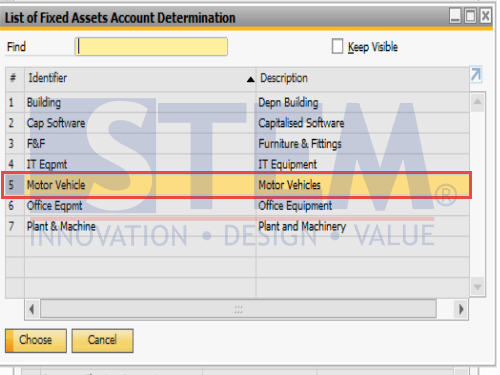This screenshot has width=500, height=375.
Task: Click the IT Equipment description cell
Action: [363, 164]
